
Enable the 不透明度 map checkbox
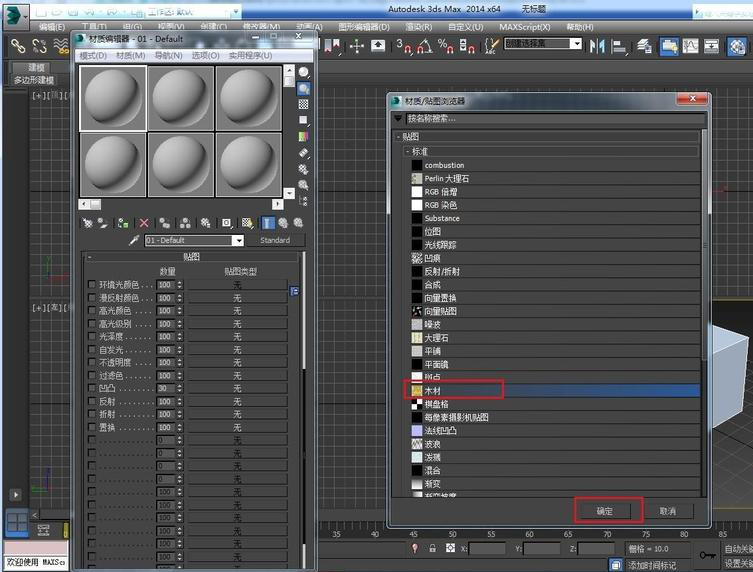[x=93, y=362]
